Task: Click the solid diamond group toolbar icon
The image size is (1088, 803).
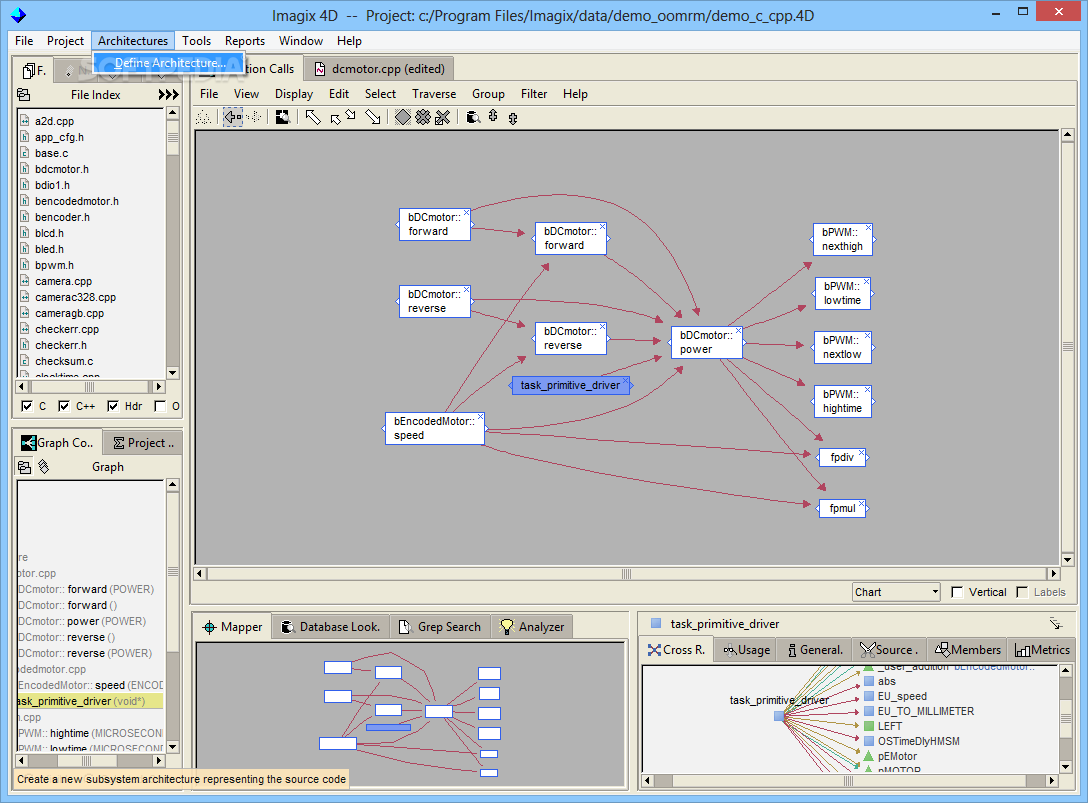Action: click(x=402, y=117)
